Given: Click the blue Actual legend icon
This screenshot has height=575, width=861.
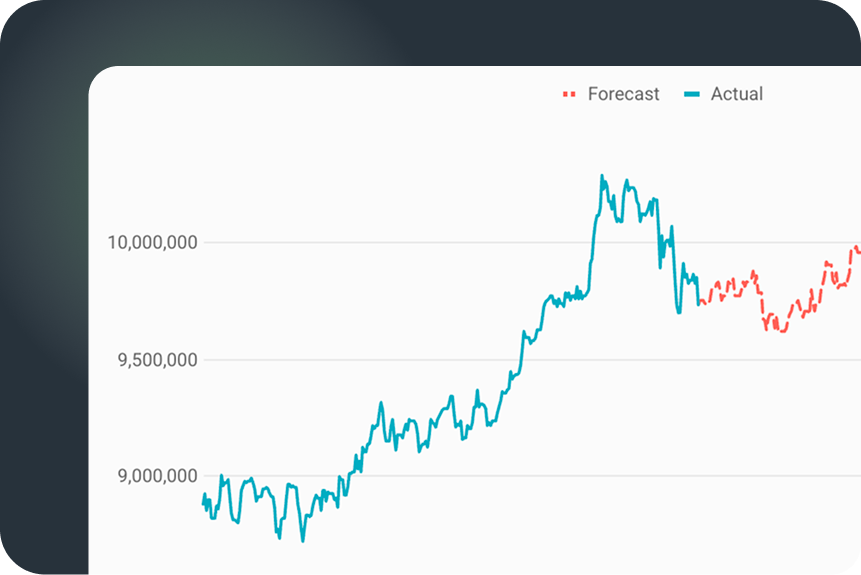Looking at the screenshot, I should [692, 94].
